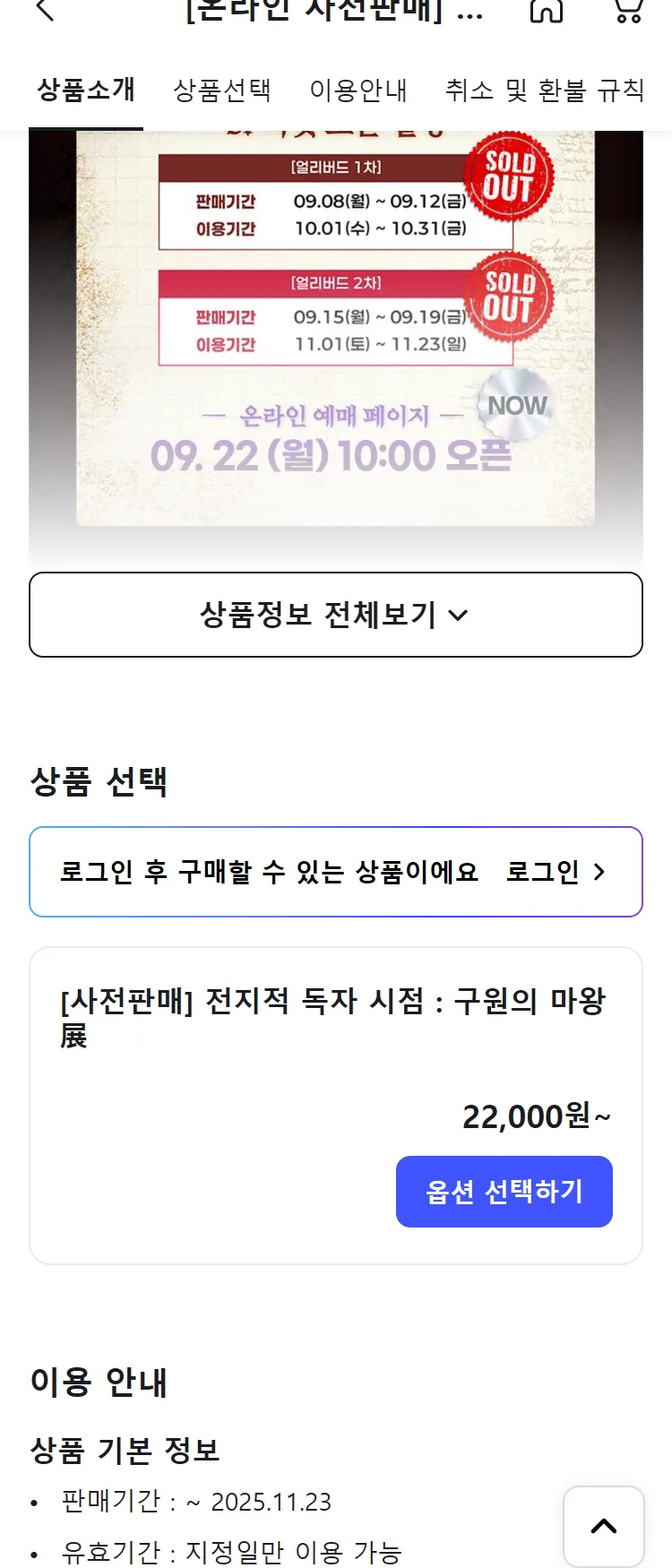
Task: Click the SOLD OUT stamp on 얼리버드 2차
Action: coord(508,297)
